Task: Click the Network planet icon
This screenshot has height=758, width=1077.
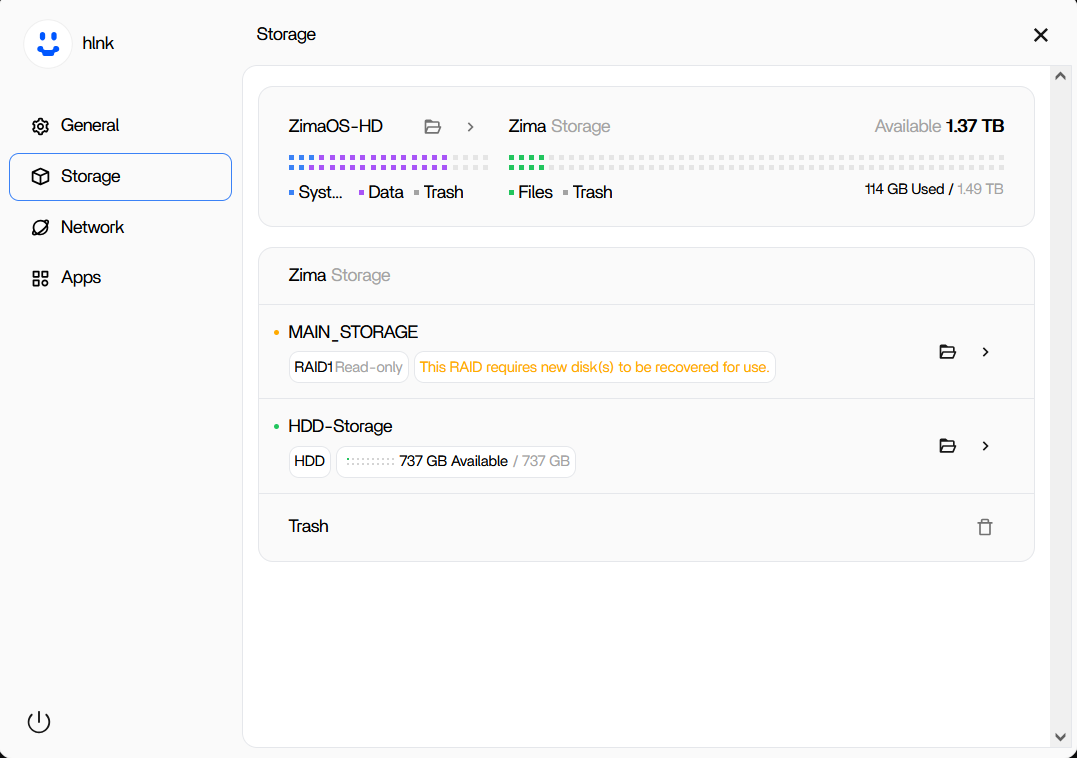Action: pyautogui.click(x=41, y=227)
